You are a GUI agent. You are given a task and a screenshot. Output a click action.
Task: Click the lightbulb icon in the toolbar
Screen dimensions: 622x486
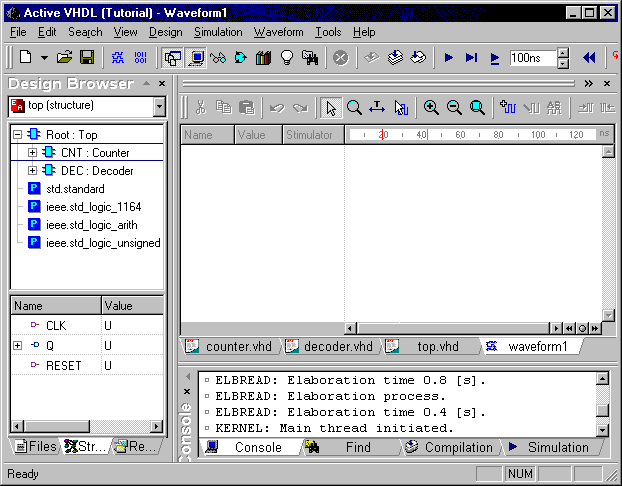(286, 58)
